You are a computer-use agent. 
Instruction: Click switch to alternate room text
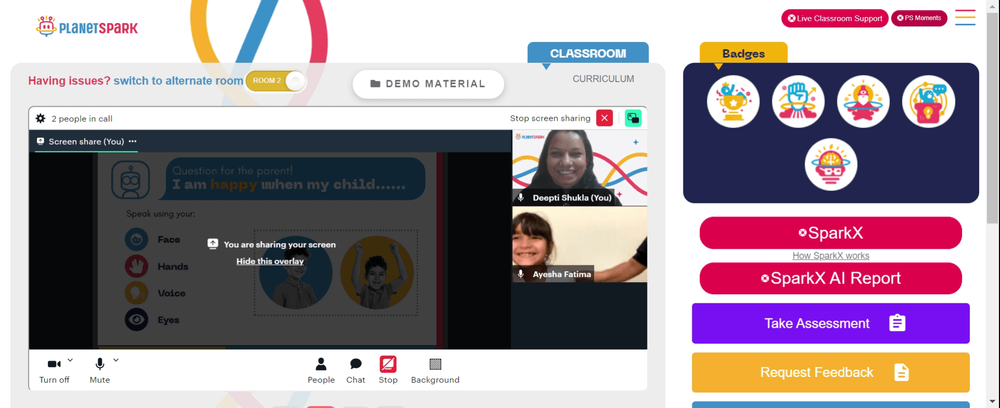(x=179, y=81)
